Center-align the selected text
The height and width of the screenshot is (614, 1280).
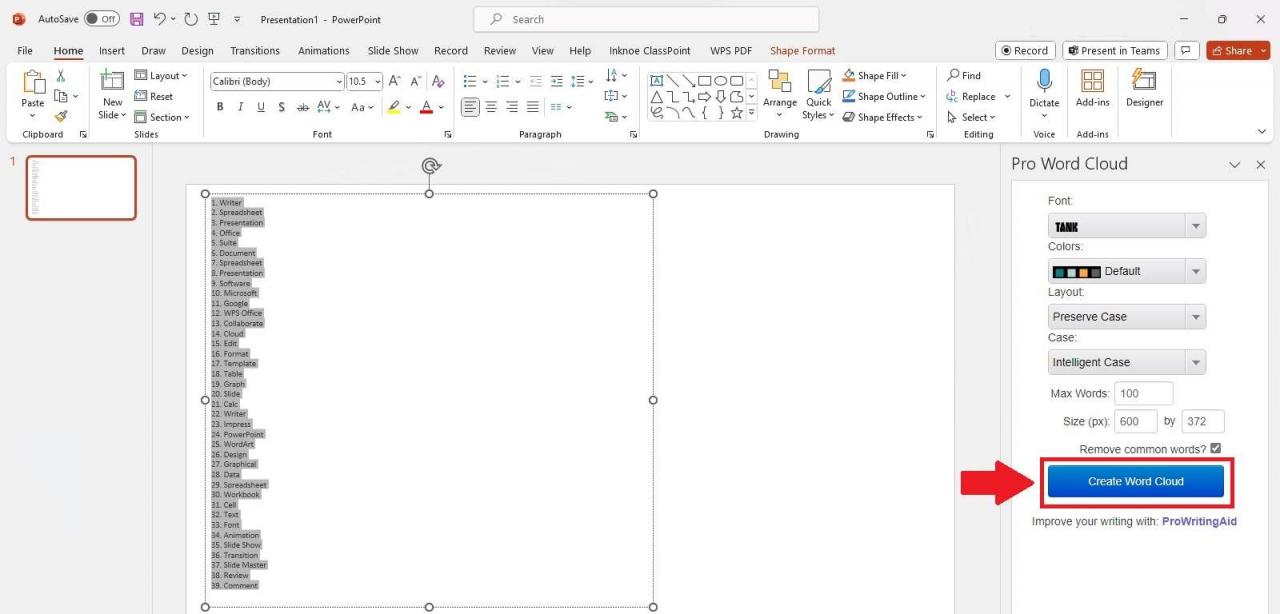[x=491, y=107]
